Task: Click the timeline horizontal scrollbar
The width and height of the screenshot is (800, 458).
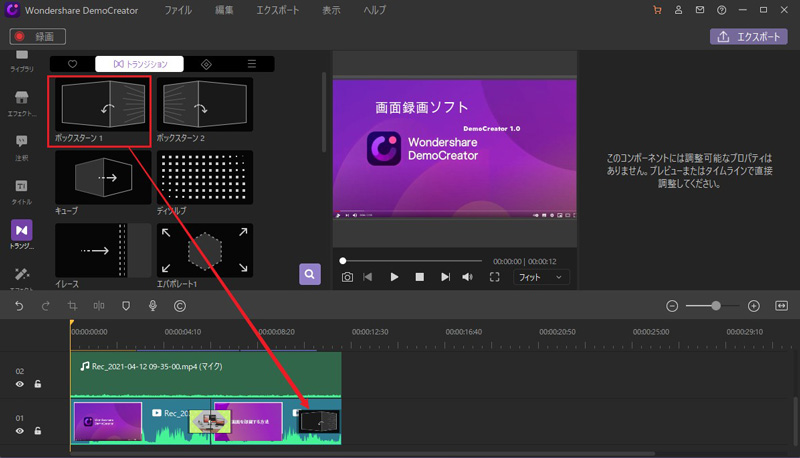Action: tap(362, 453)
